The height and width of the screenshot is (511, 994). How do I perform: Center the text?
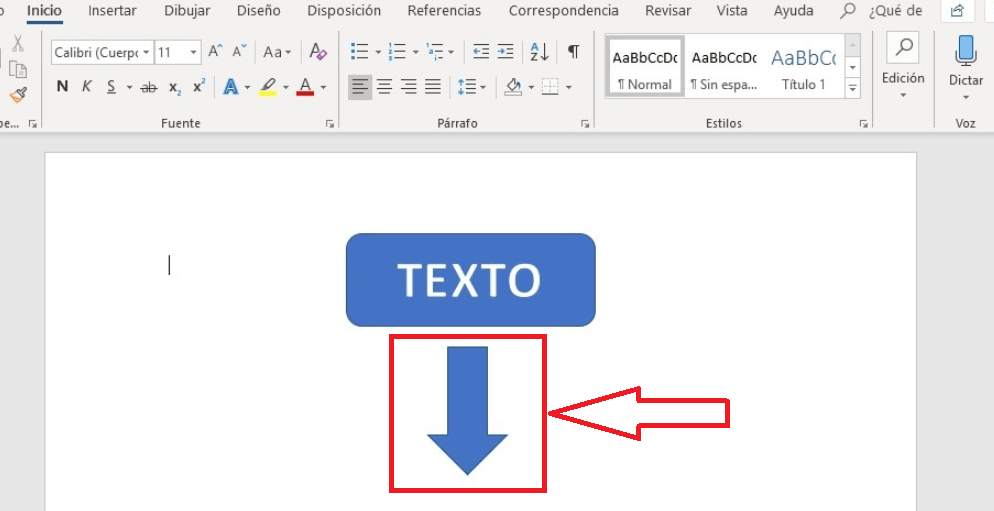click(x=384, y=87)
